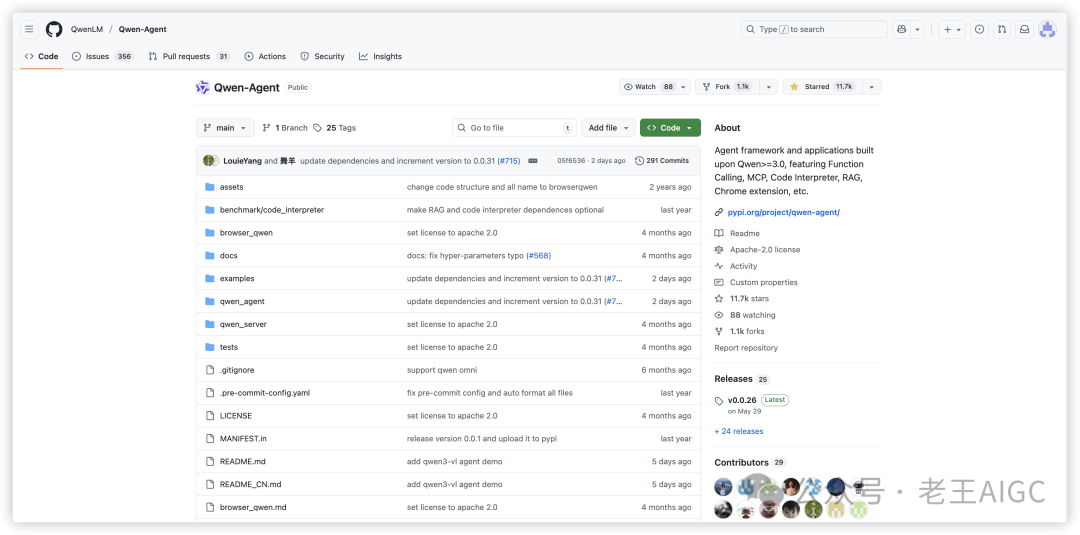Click the Go to file input

pos(515,128)
